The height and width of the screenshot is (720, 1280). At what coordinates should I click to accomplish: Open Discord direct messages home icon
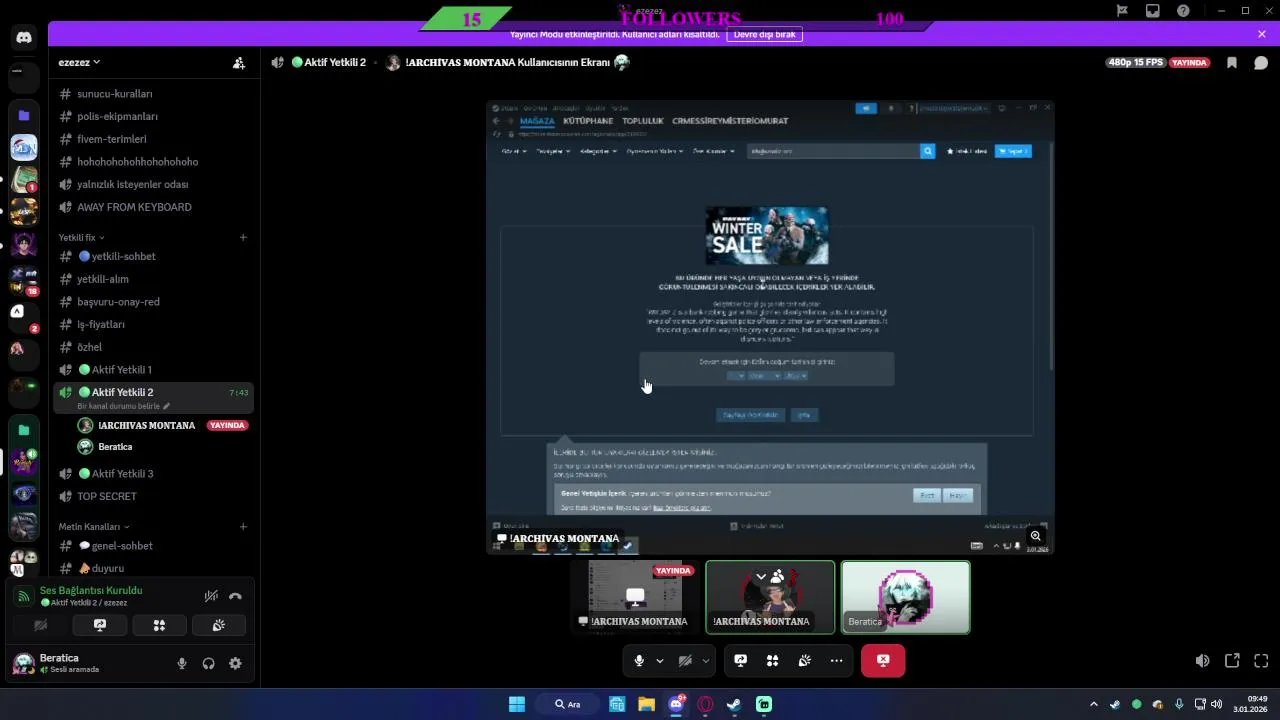[x=24, y=38]
